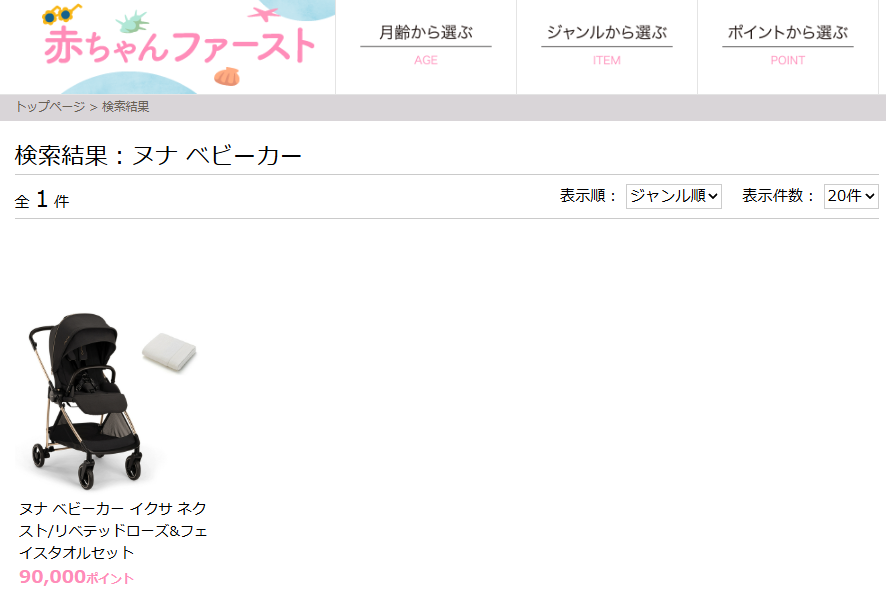Viewport: 886px width, 594px height.
Task: Click the pink airplane icon in banner
Action: pos(264,14)
